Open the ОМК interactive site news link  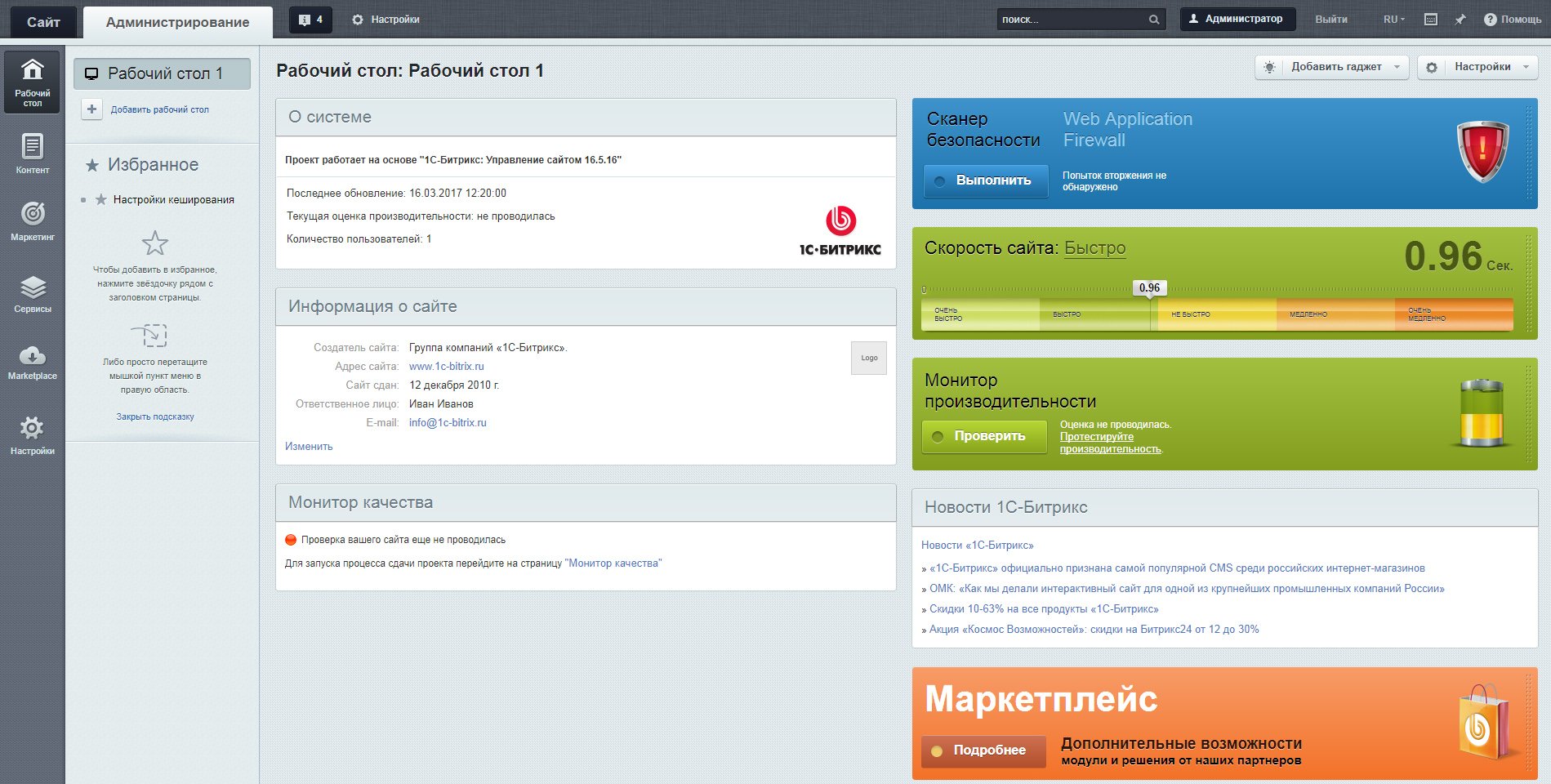1187,589
